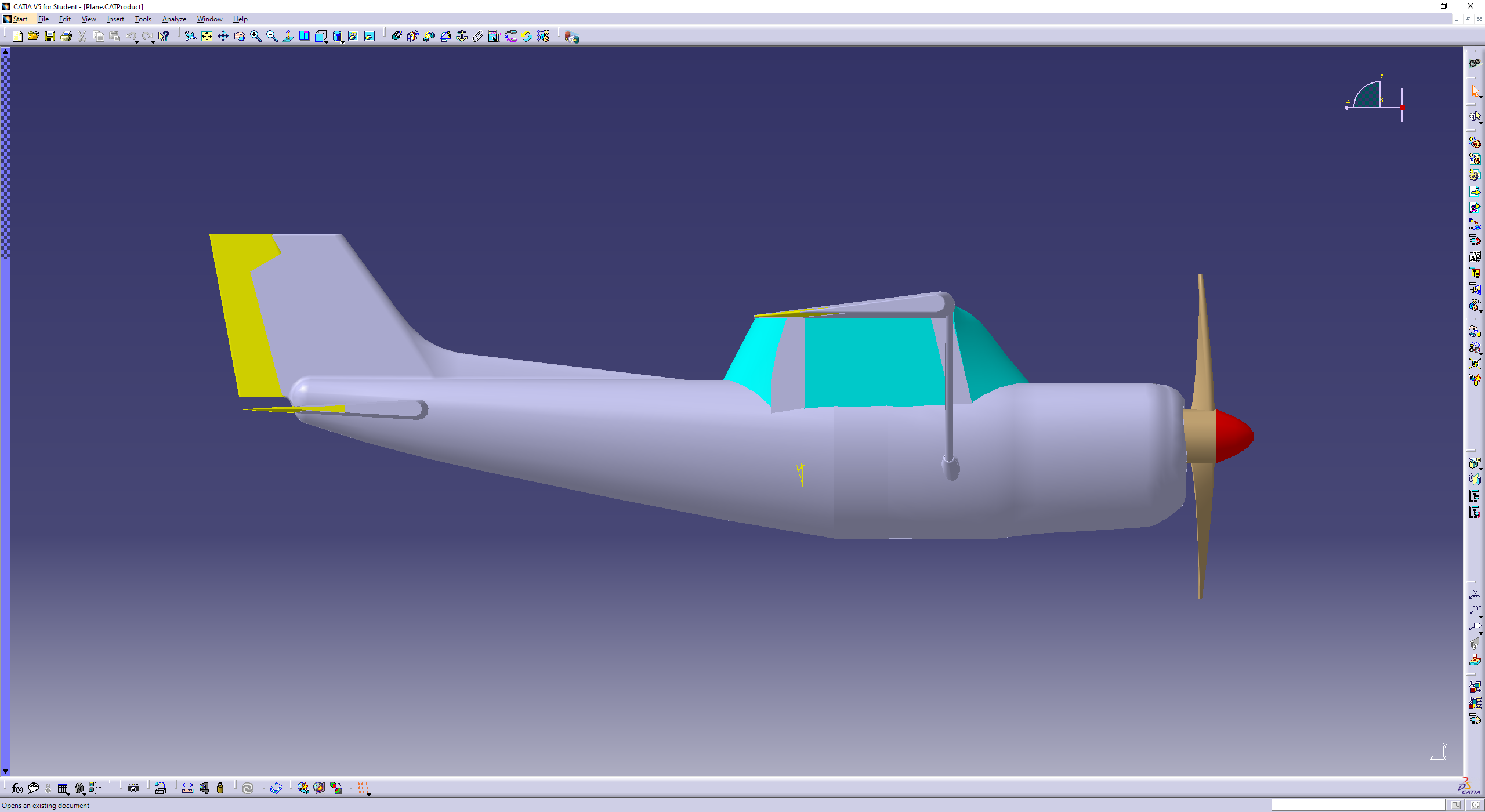This screenshot has height=812, width=1485.
Task: Click the Save disk button
Action: 50,37
